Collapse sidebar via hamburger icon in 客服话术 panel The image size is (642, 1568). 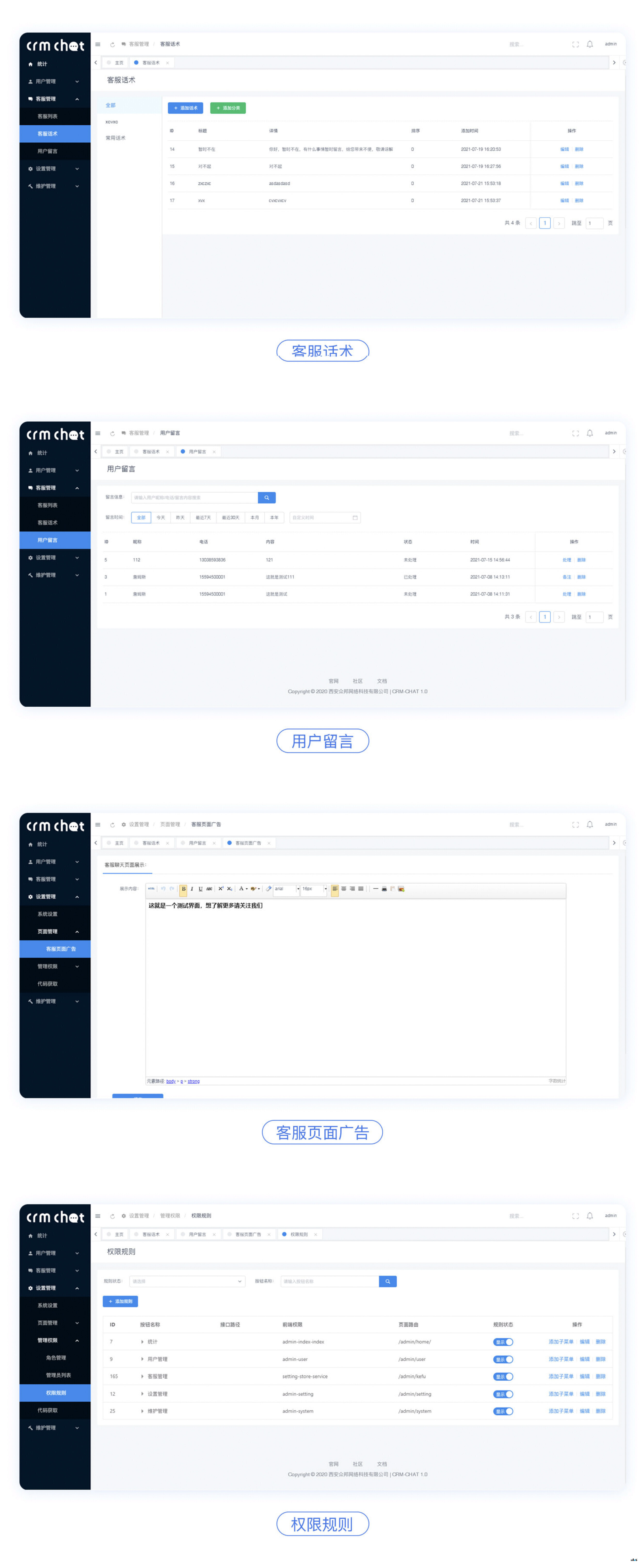[97, 44]
